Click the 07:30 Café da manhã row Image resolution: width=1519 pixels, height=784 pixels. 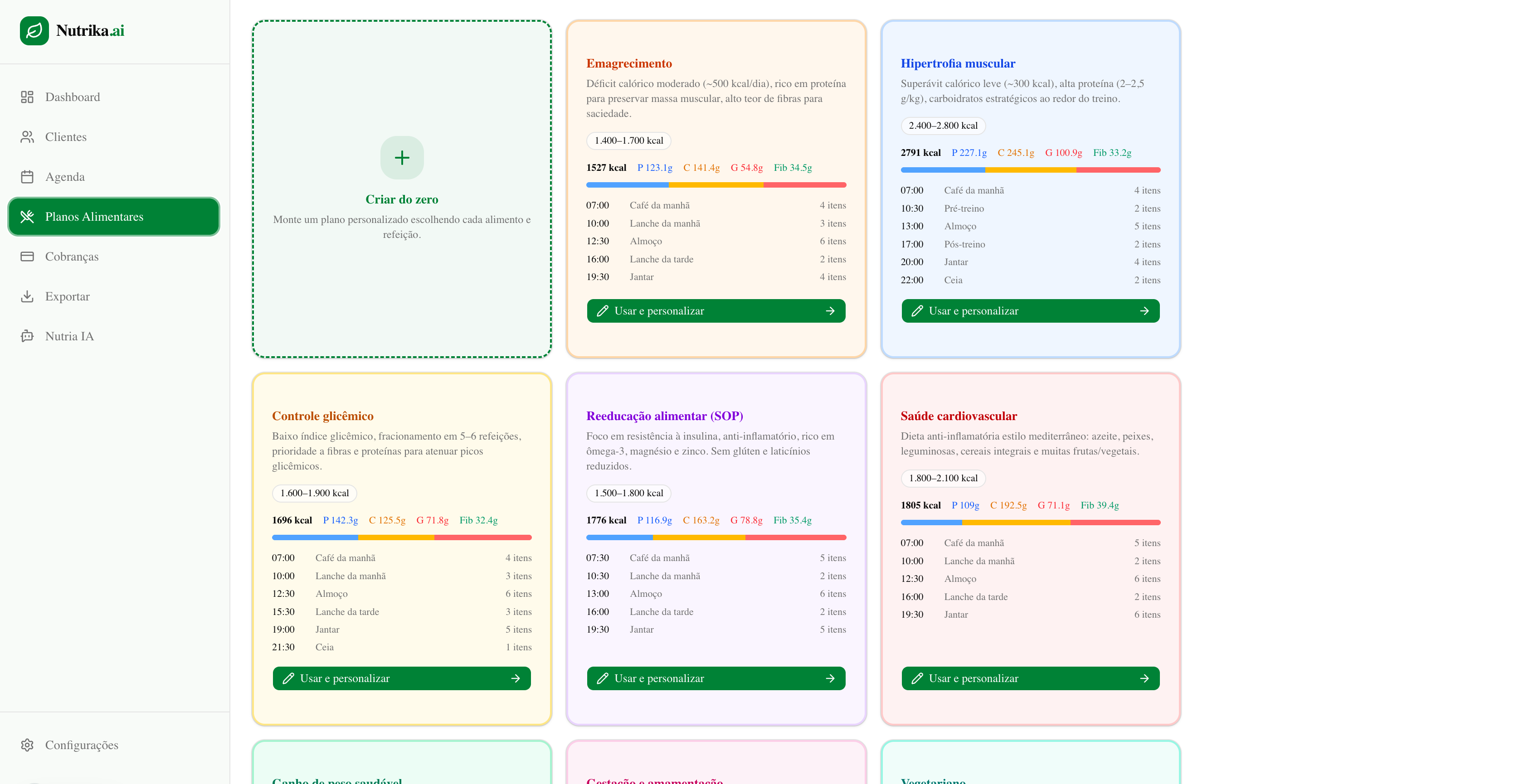[716, 558]
